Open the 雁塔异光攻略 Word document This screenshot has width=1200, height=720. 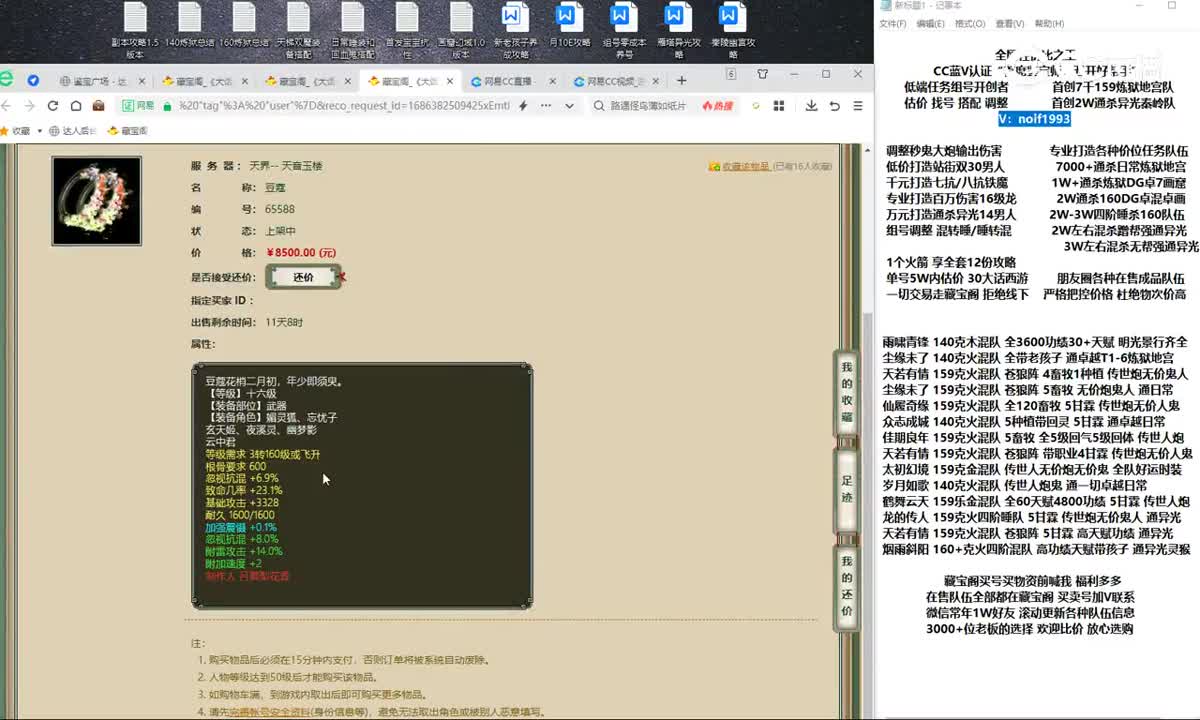677,30
